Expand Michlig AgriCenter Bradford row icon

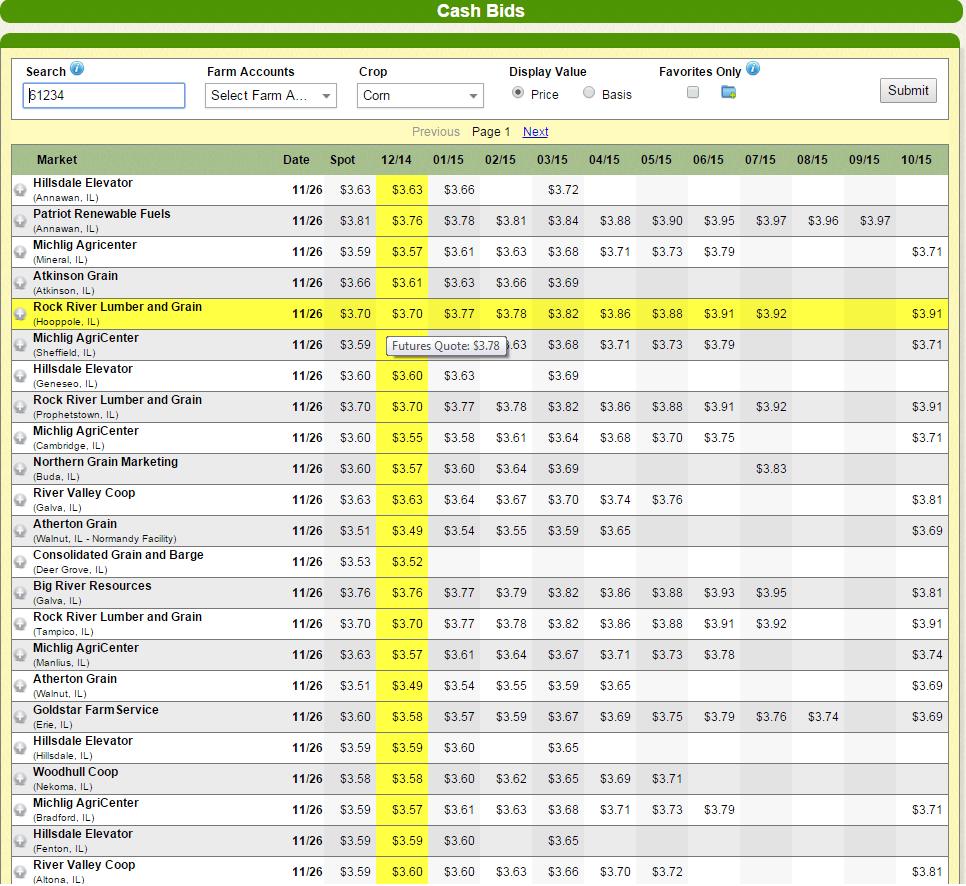coord(20,810)
